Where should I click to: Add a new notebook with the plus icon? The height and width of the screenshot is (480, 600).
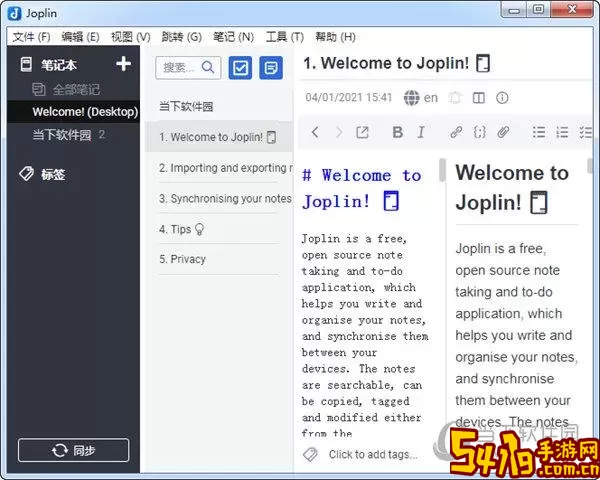pyautogui.click(x=124, y=64)
